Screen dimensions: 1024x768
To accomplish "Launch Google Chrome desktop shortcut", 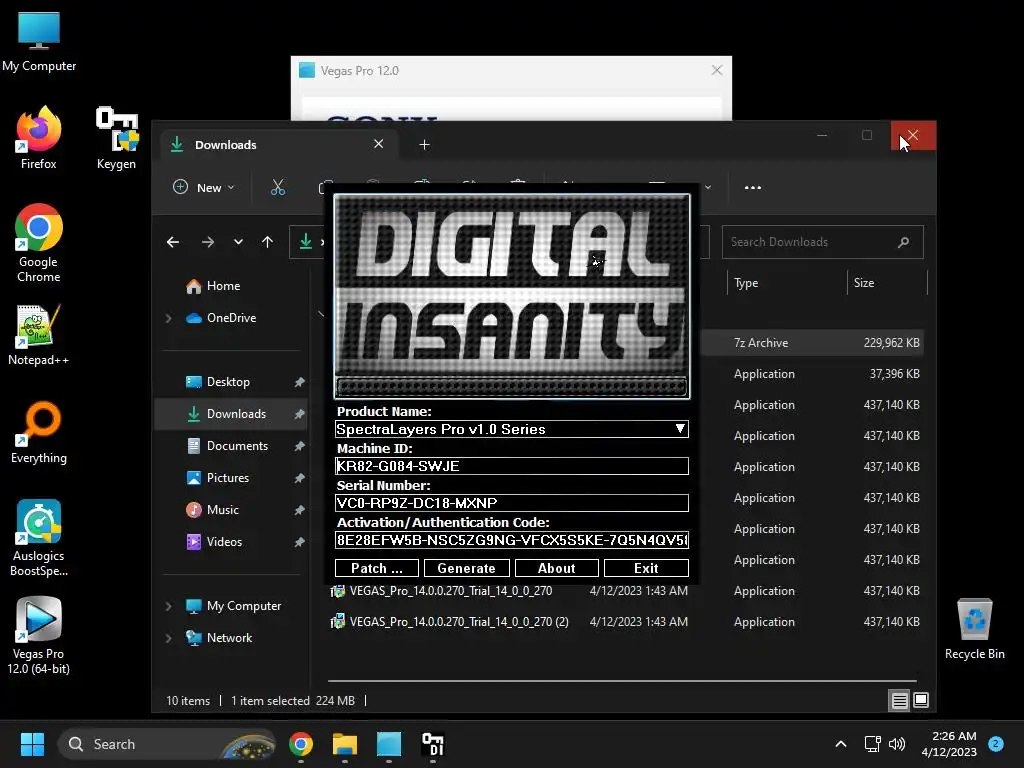I will (x=39, y=243).
